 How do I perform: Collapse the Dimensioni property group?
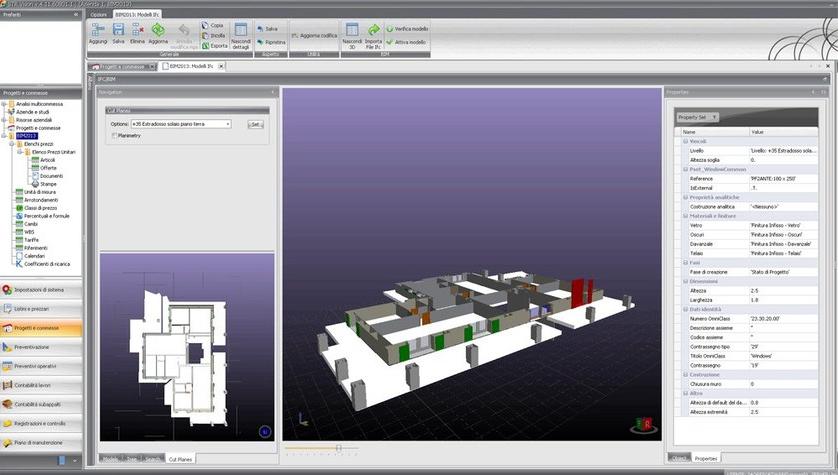click(x=685, y=282)
